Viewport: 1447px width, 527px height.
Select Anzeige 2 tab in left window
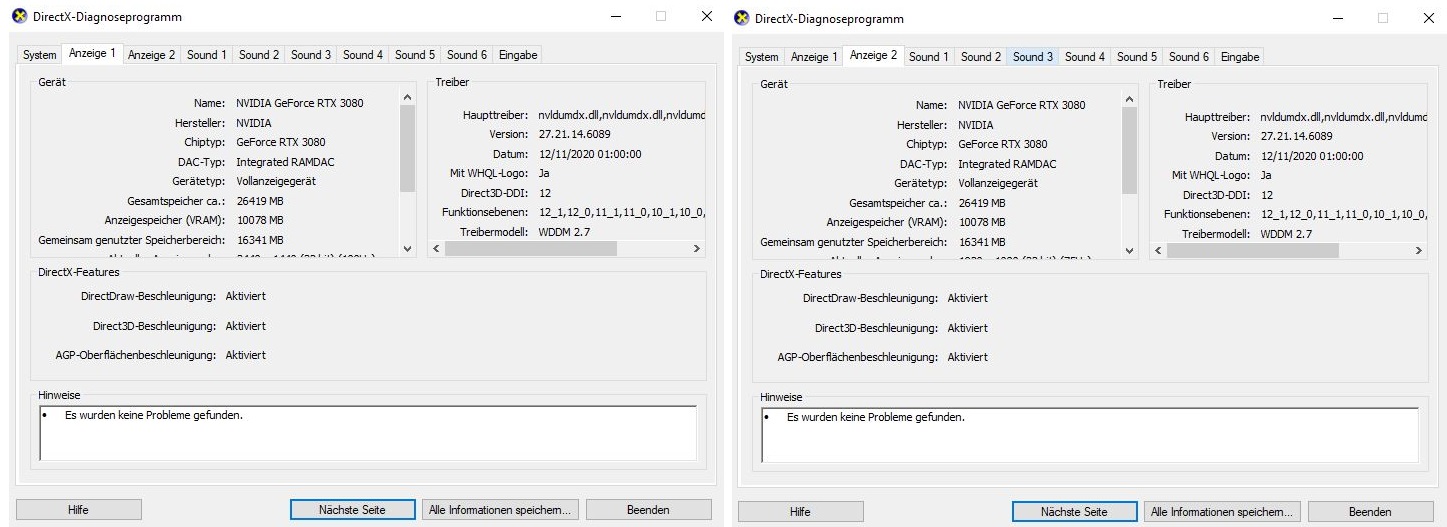click(152, 55)
